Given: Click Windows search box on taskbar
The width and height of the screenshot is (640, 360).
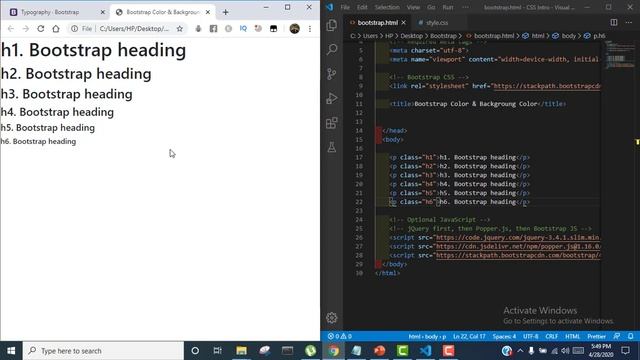Looking at the screenshot, I should coord(103,351).
